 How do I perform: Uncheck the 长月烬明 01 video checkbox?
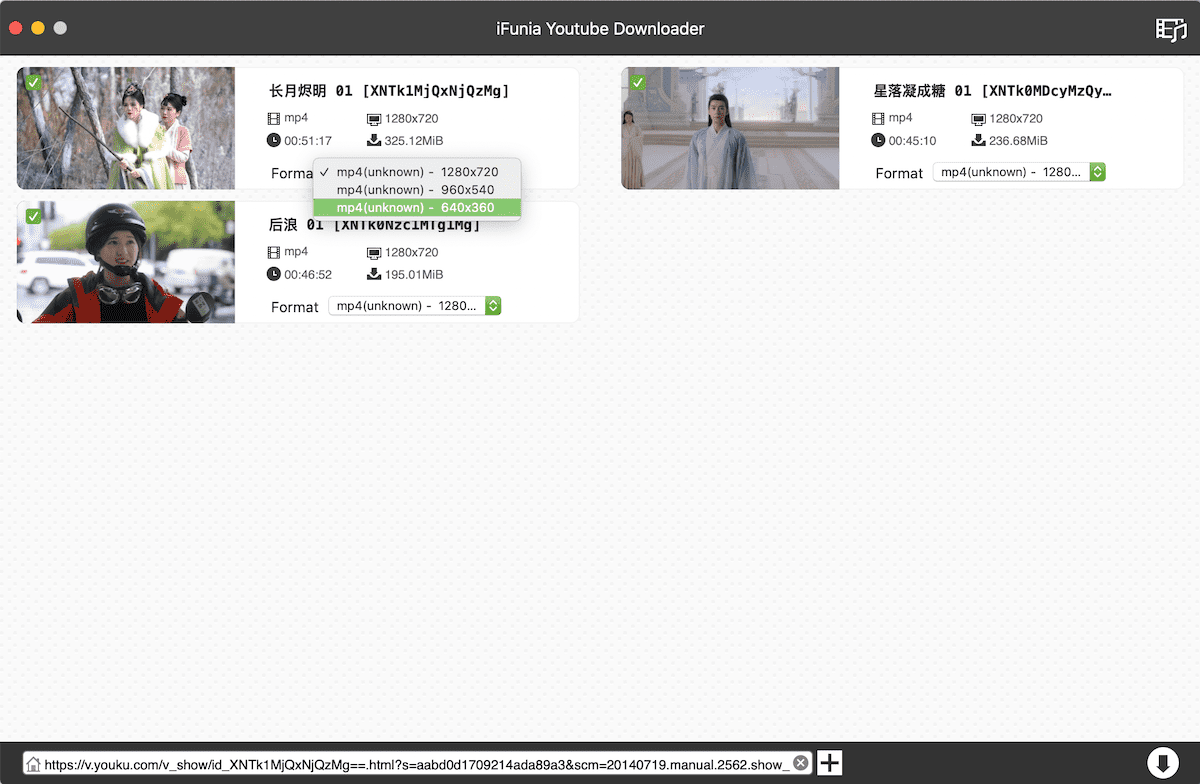pyautogui.click(x=33, y=82)
